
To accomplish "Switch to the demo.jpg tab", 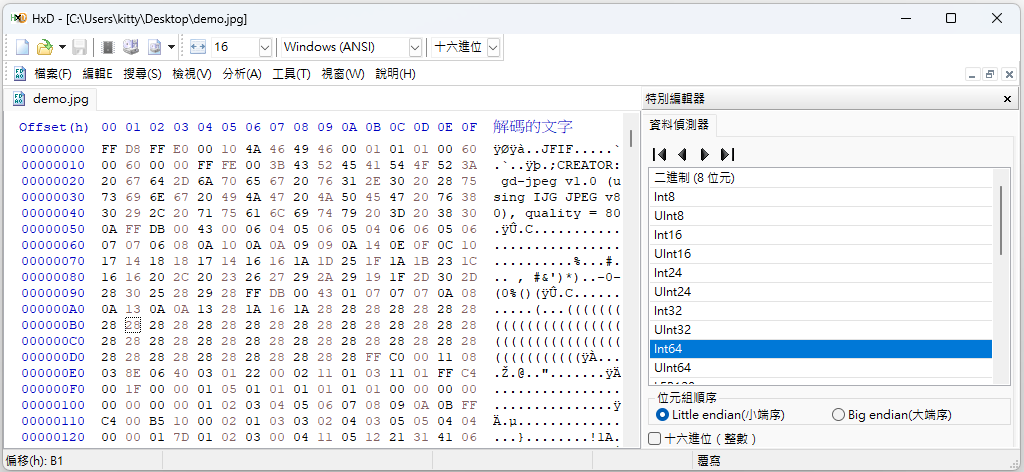I will click(51, 100).
